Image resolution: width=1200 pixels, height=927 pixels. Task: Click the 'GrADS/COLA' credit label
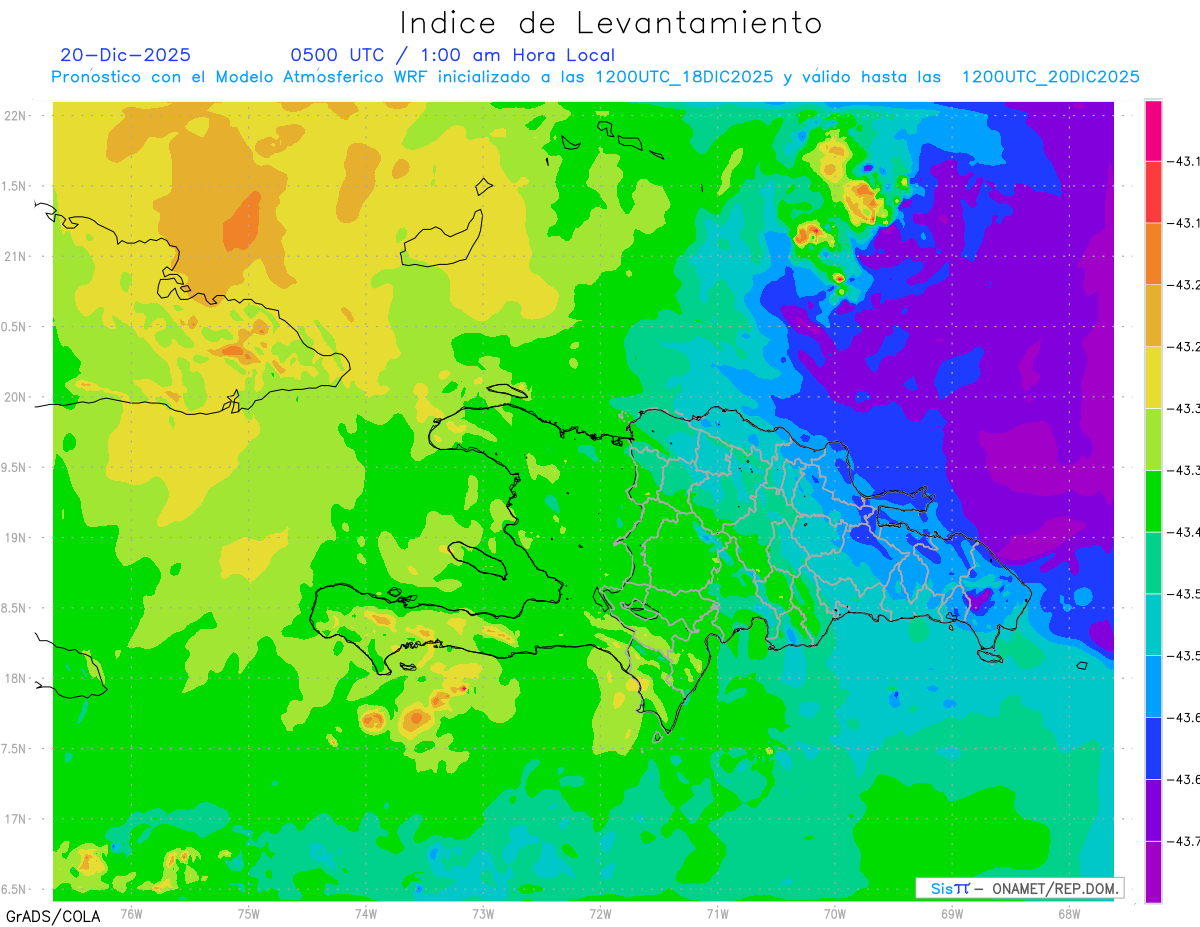pos(53,916)
